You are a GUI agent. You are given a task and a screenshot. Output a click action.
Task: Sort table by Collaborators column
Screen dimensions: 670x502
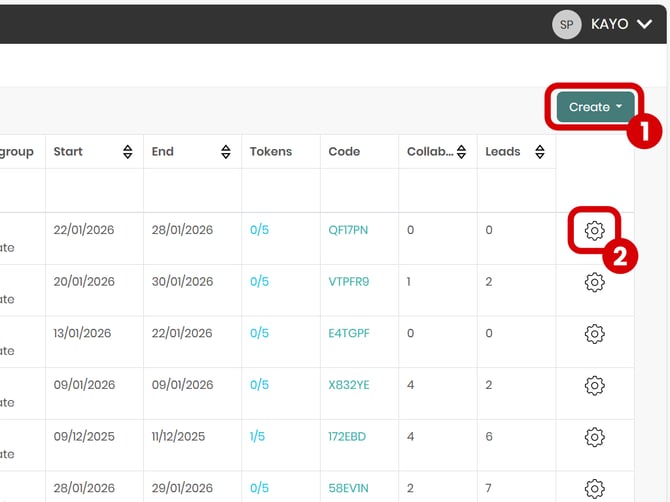pyautogui.click(x=462, y=152)
